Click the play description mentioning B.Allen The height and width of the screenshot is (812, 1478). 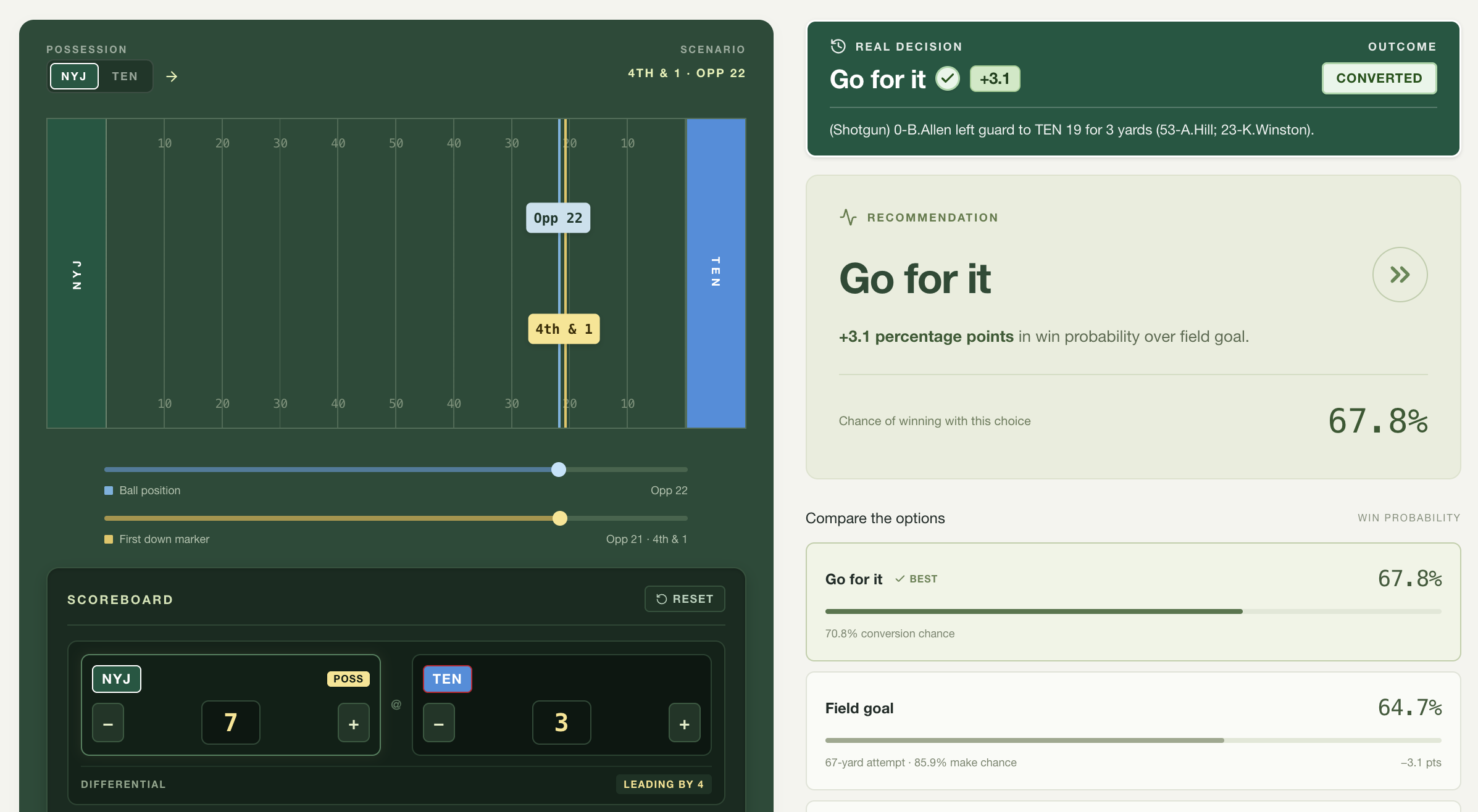[x=1072, y=130]
